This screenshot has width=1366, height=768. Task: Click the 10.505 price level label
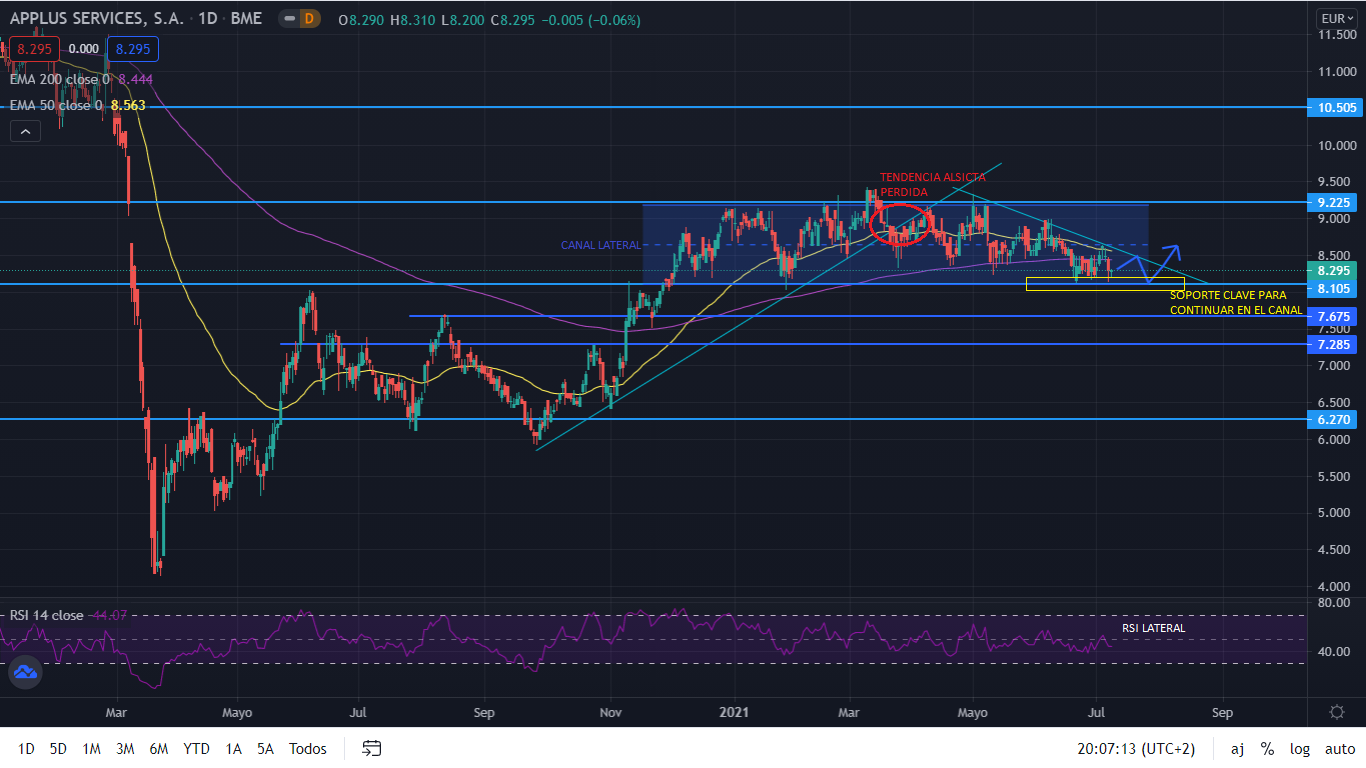[x=1336, y=107]
